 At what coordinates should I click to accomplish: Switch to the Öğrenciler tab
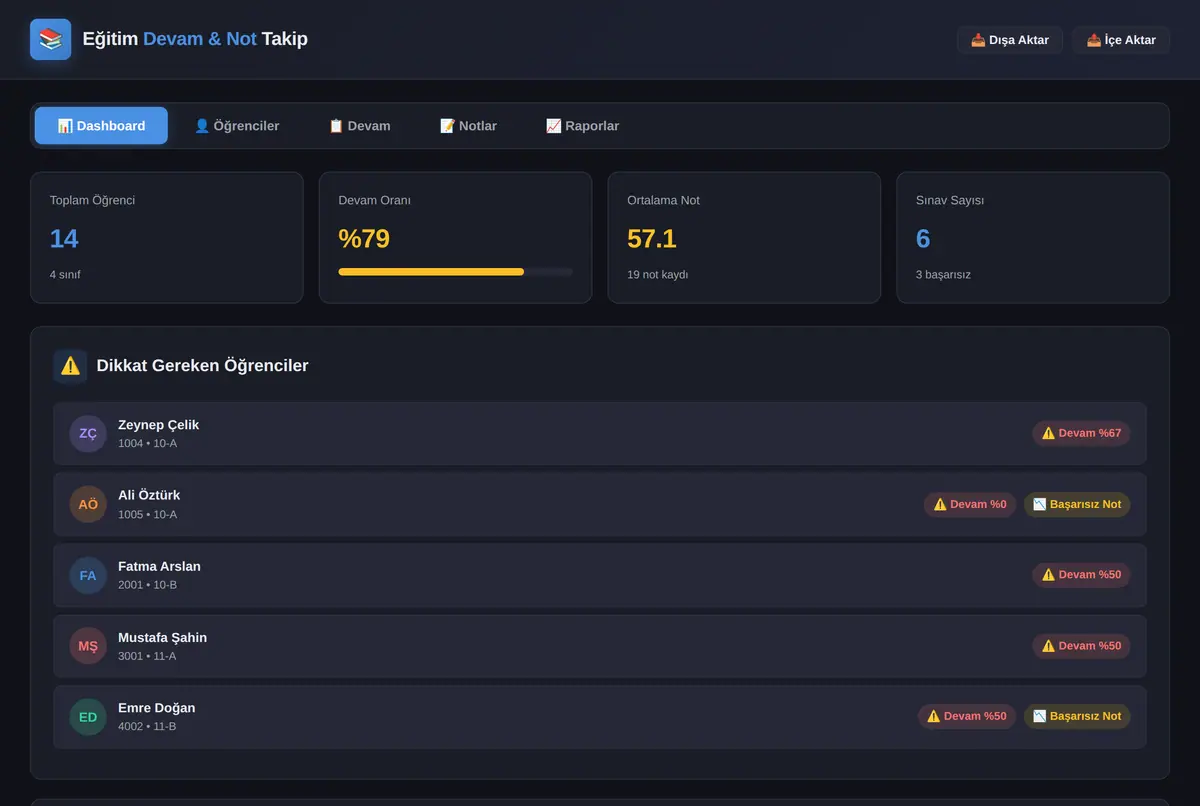click(237, 126)
